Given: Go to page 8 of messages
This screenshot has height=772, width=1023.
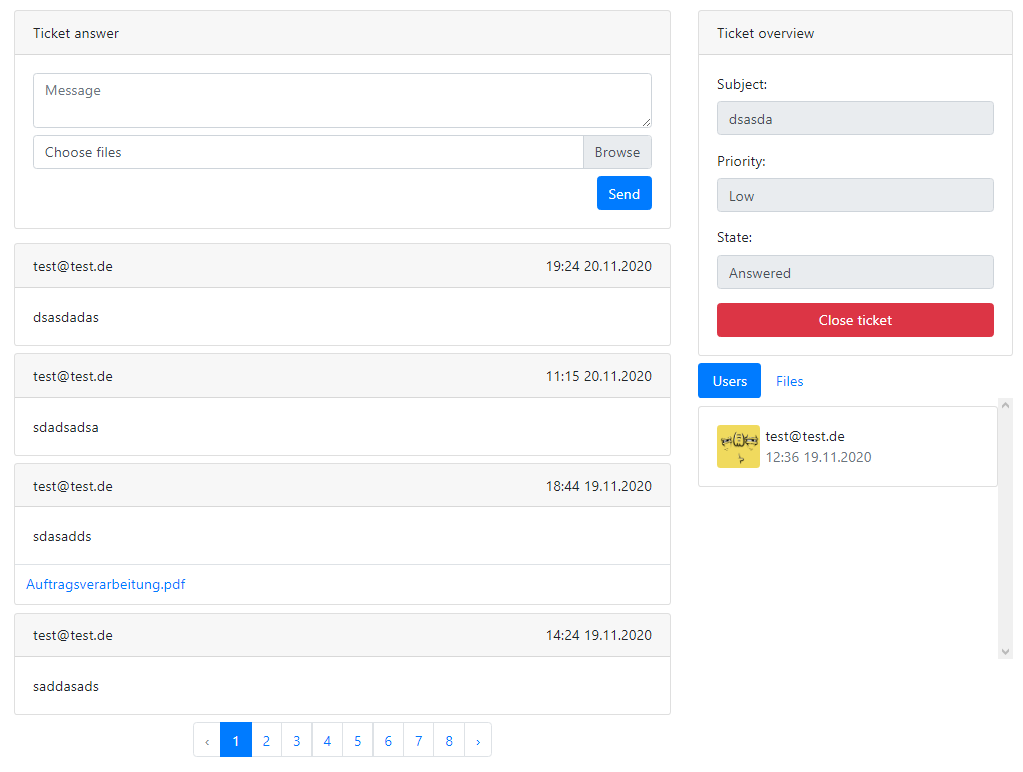Looking at the screenshot, I should (x=449, y=740).
